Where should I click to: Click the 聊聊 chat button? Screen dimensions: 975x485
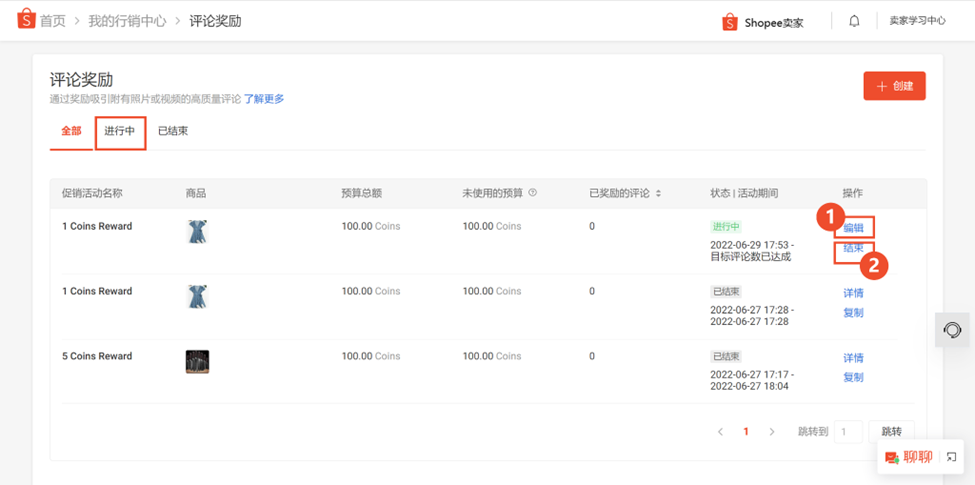click(x=908, y=457)
